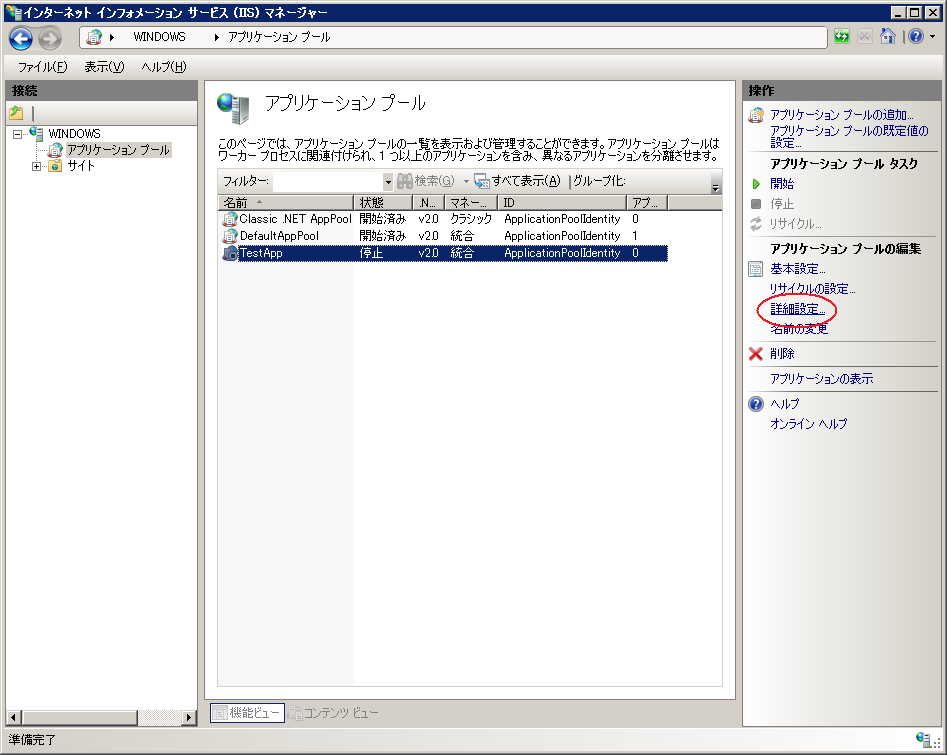Click left arrow of connections scrollbar
The image size is (947, 755).
coord(14,718)
